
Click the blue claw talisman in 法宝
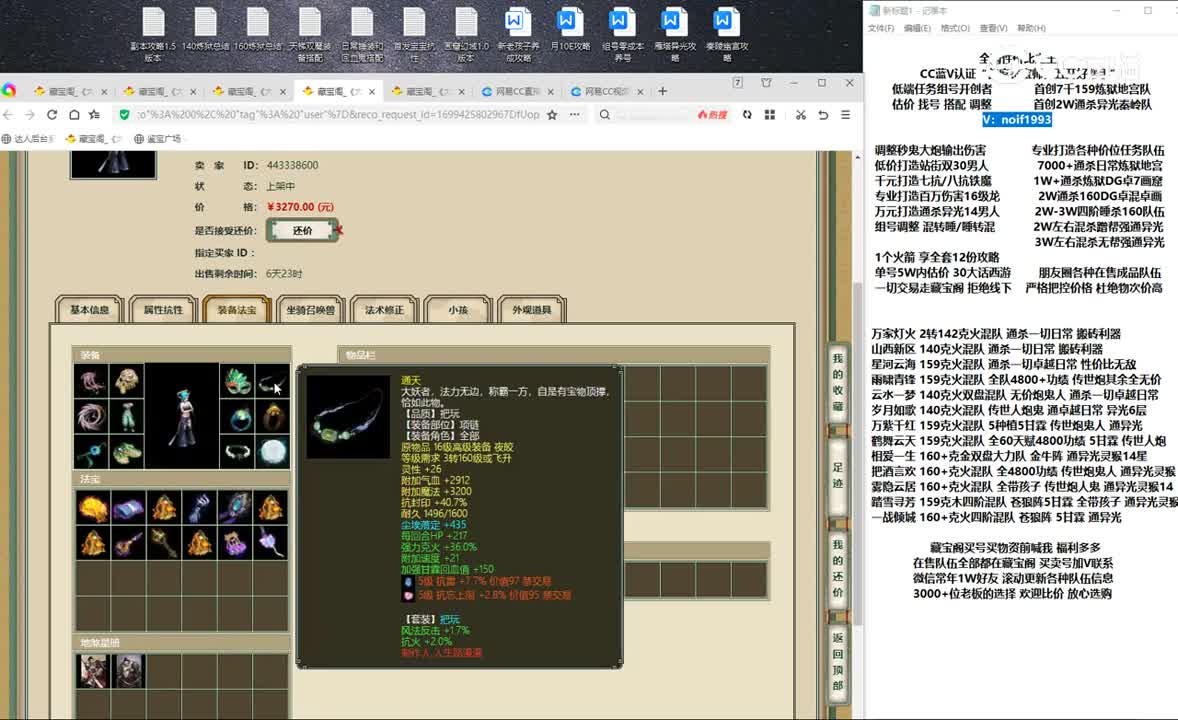tap(200, 507)
